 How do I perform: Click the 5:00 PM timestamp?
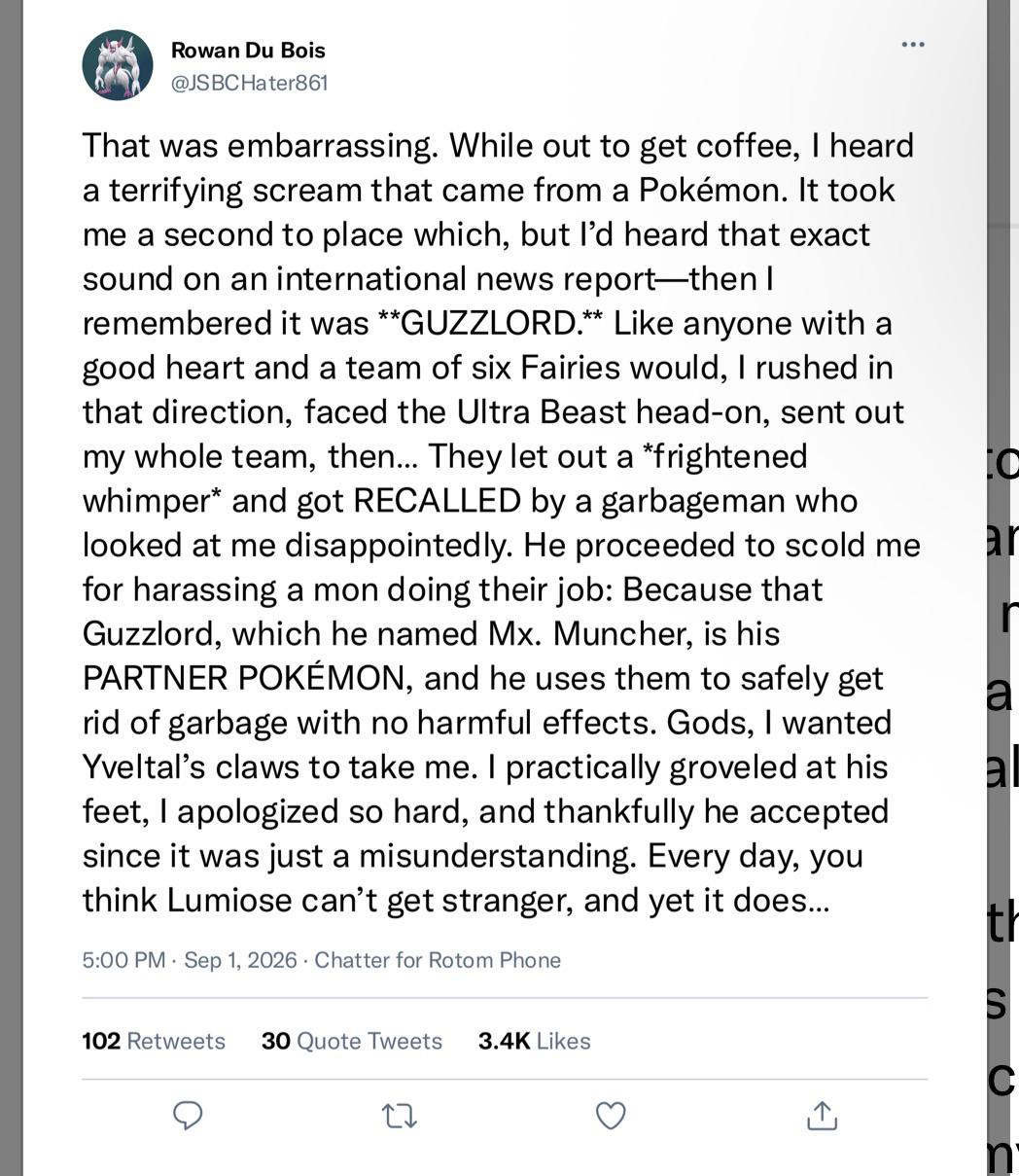click(x=124, y=960)
